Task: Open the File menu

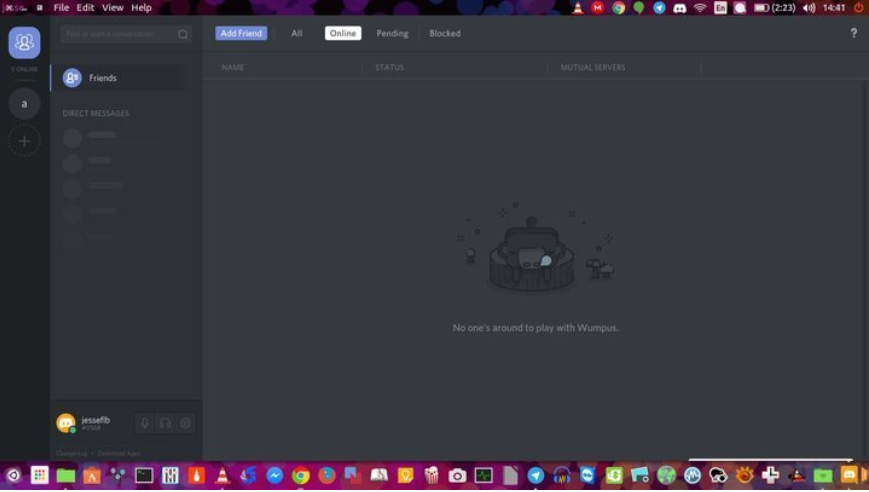Action: point(61,8)
